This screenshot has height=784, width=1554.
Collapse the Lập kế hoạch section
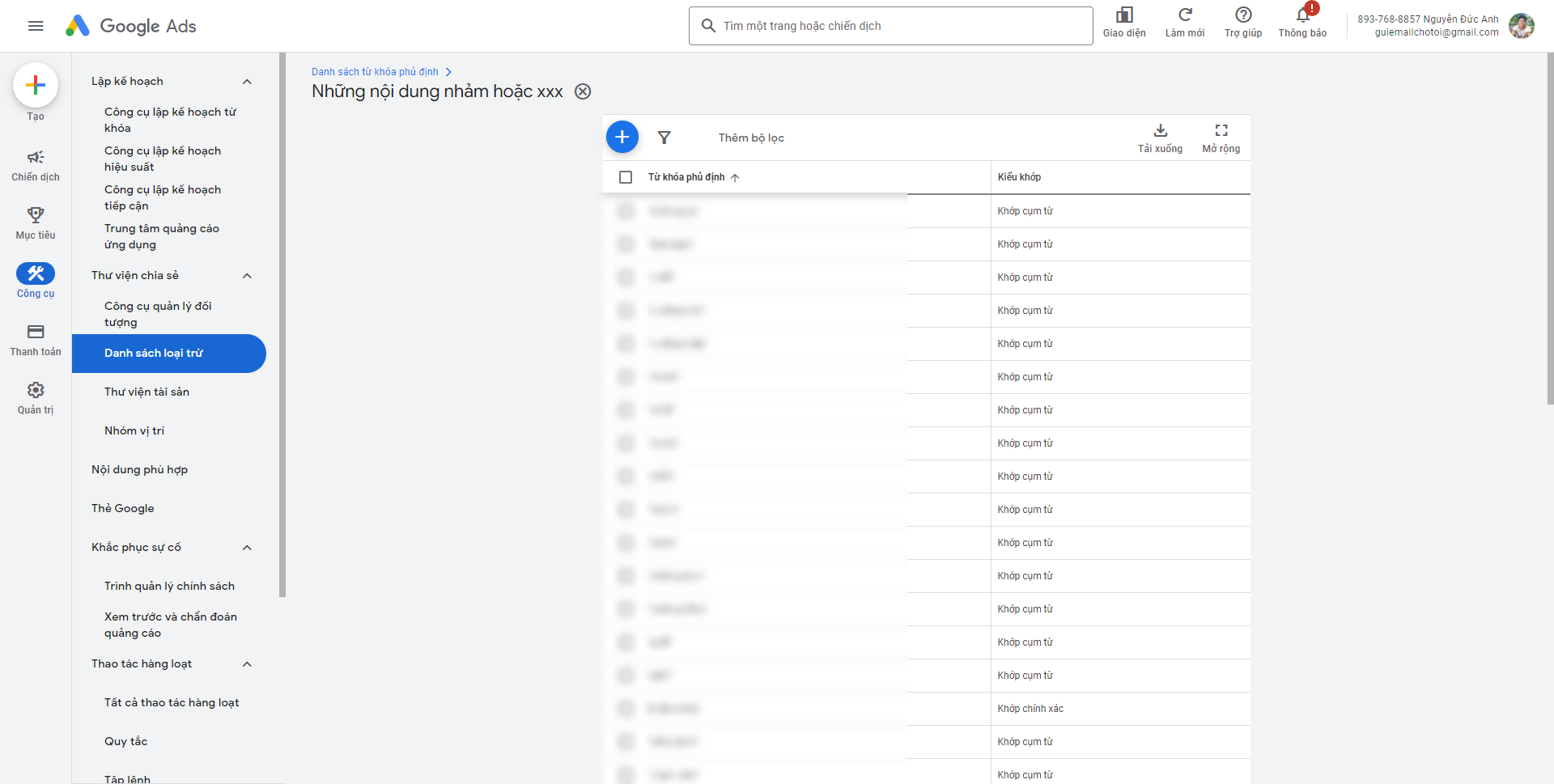coord(247,82)
